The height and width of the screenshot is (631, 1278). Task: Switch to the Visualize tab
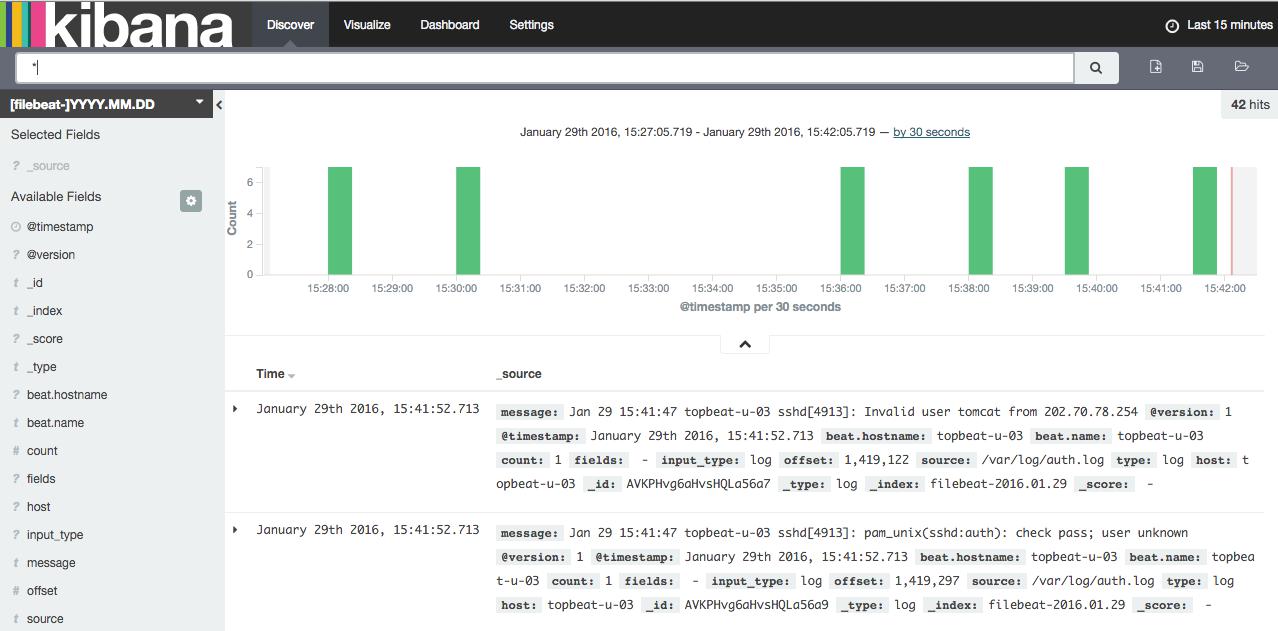367,25
